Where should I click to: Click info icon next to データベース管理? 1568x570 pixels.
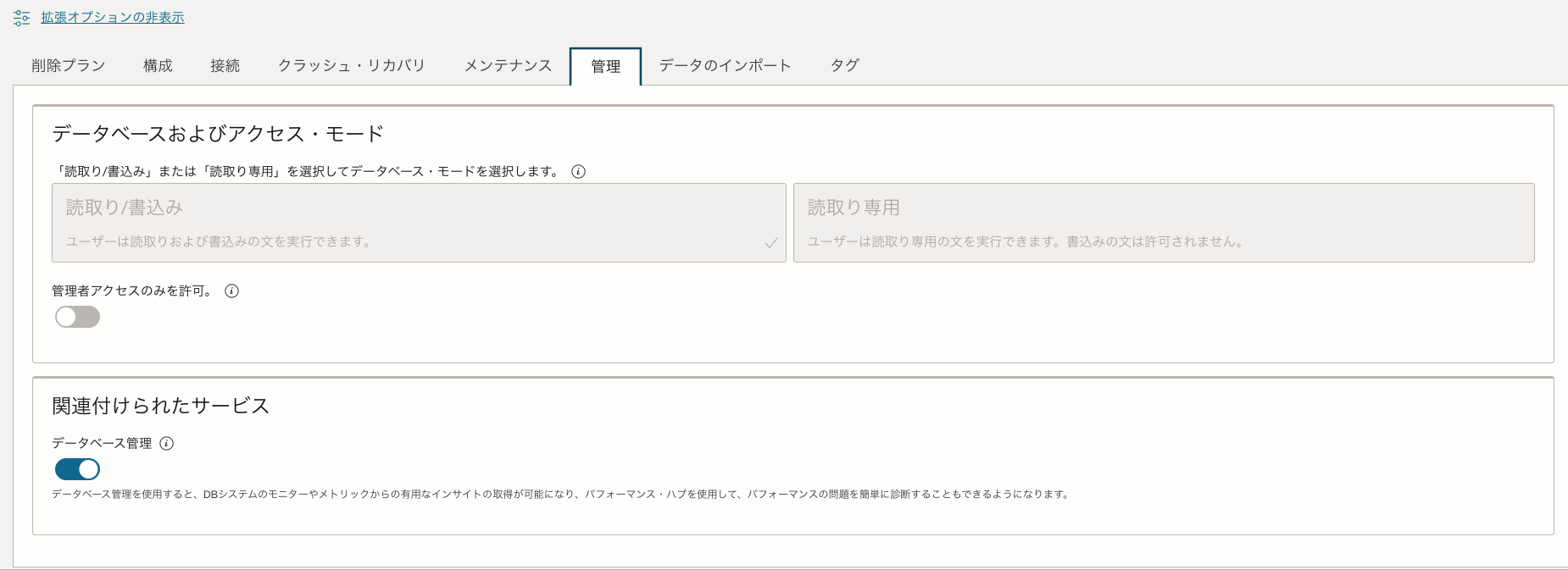click(x=166, y=444)
